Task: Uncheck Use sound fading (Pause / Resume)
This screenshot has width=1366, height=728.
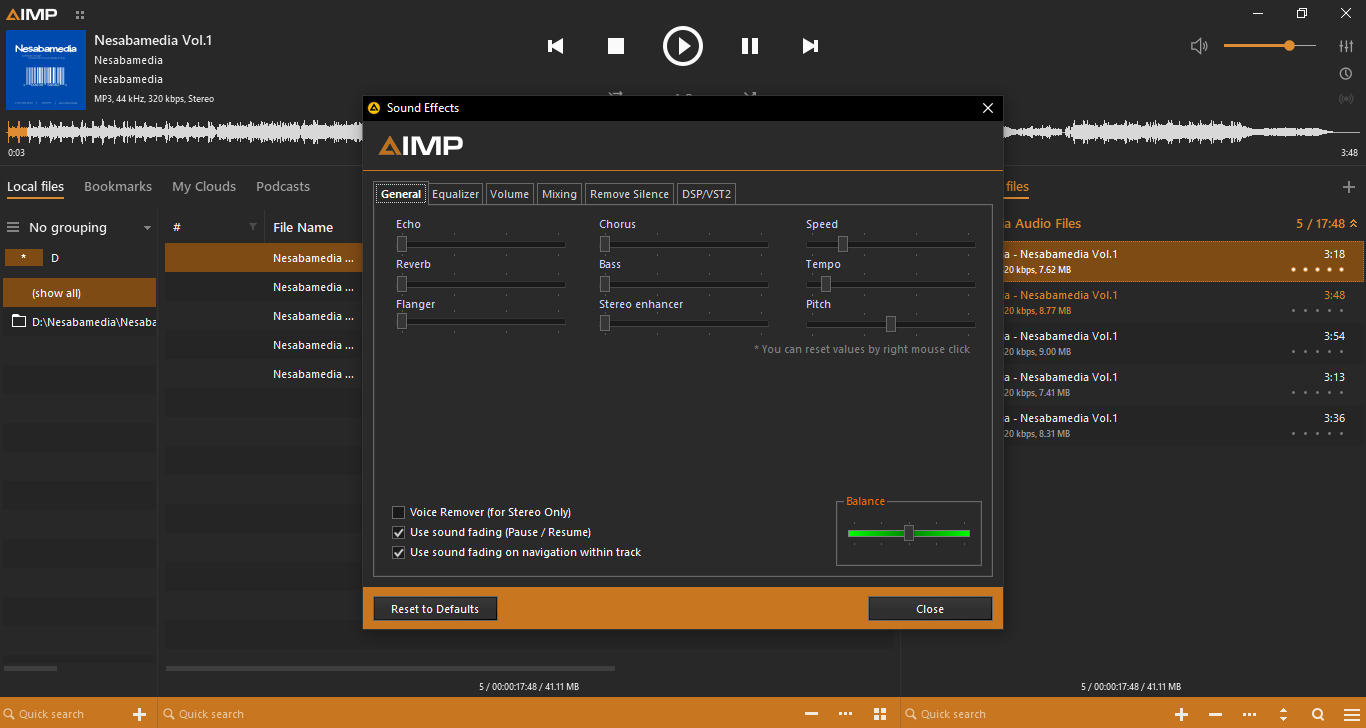Action: point(399,532)
